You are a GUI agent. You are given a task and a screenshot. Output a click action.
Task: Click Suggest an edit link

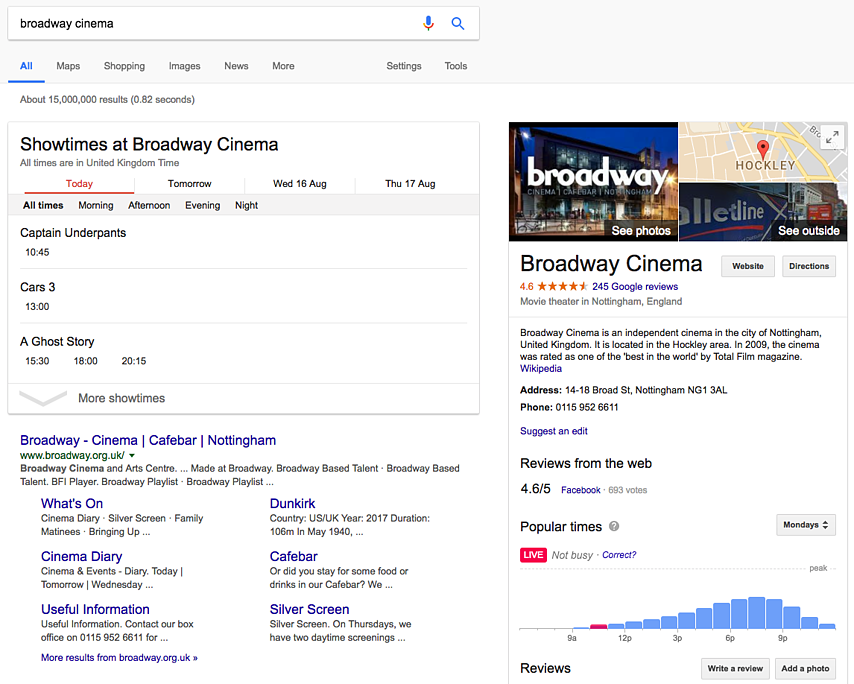tap(554, 431)
